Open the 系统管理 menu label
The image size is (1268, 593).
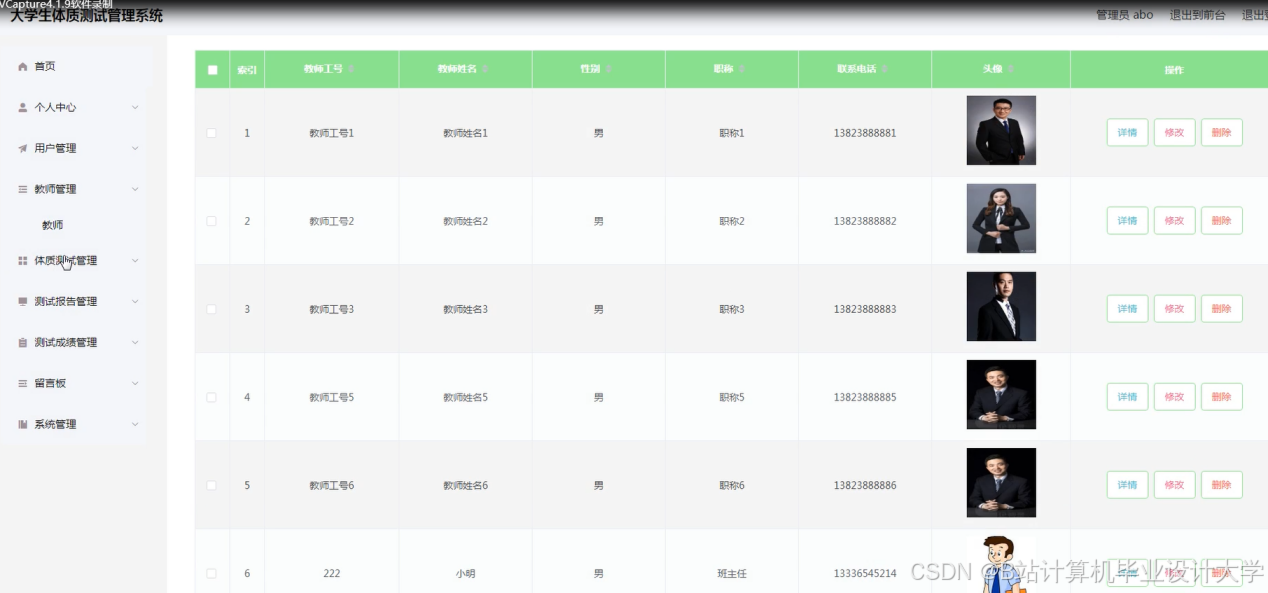[55, 424]
